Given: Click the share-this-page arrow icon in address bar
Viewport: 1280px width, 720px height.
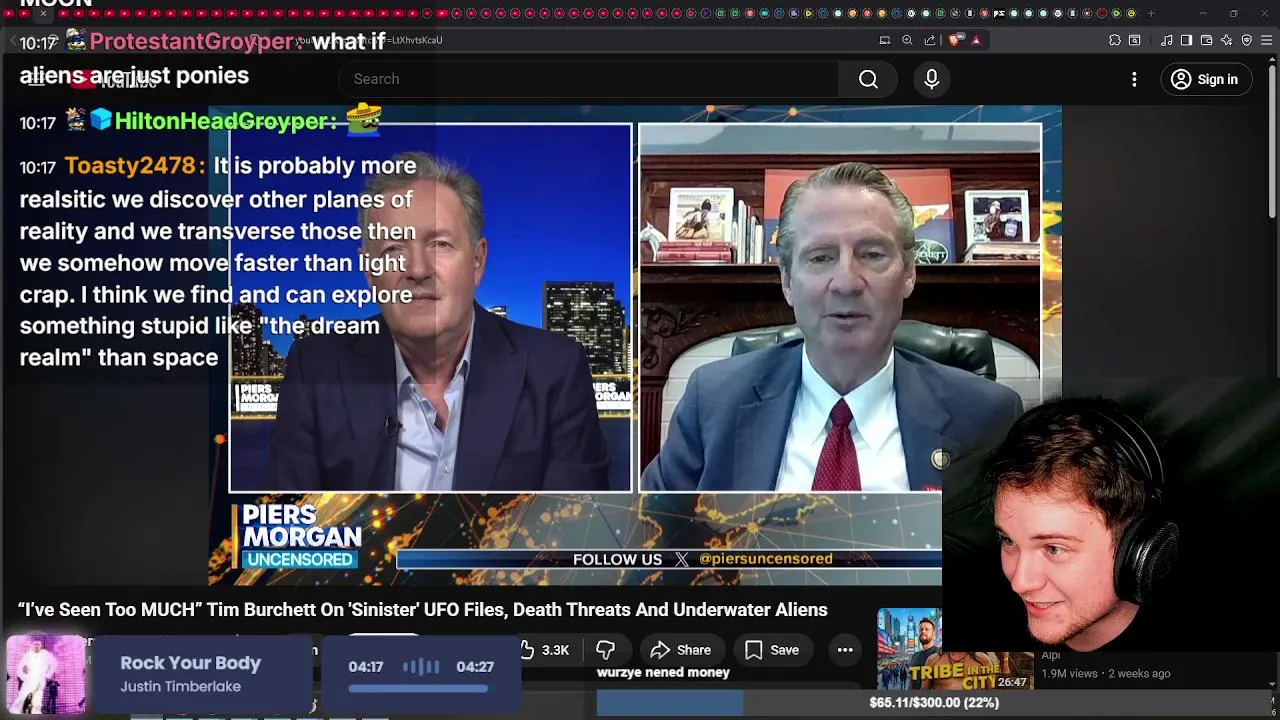Looking at the screenshot, I should [x=930, y=40].
